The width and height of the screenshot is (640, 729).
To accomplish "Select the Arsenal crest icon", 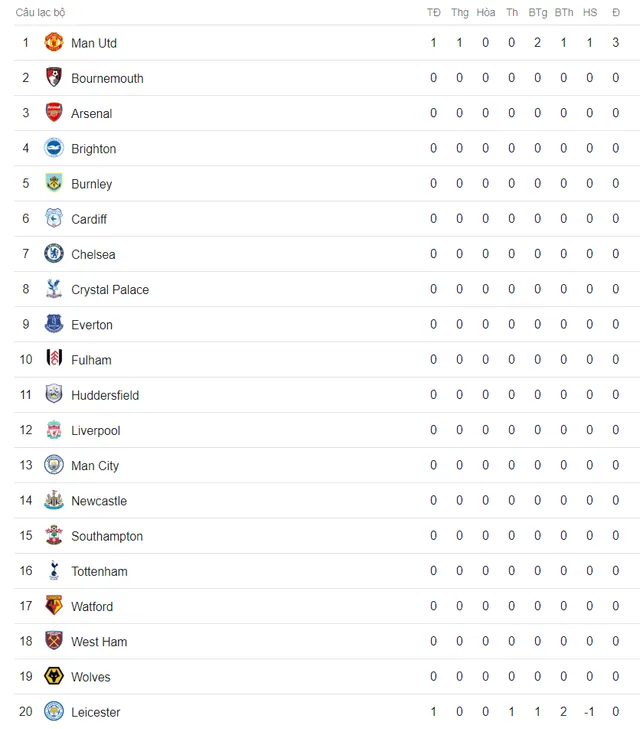I will click(53, 113).
